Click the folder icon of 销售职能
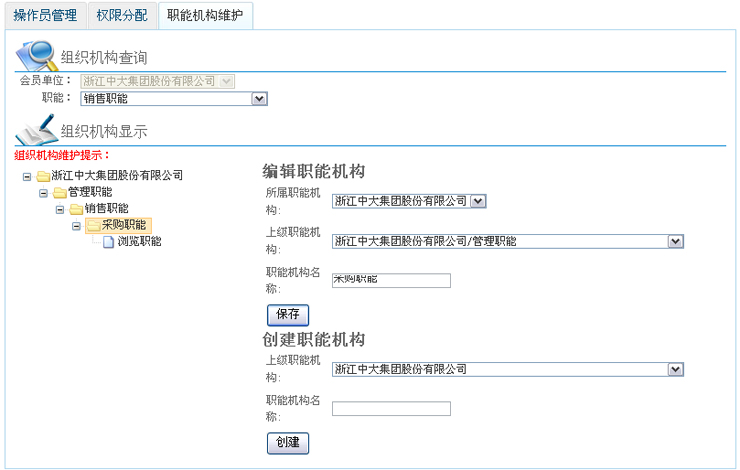740x470 pixels. (x=76, y=209)
